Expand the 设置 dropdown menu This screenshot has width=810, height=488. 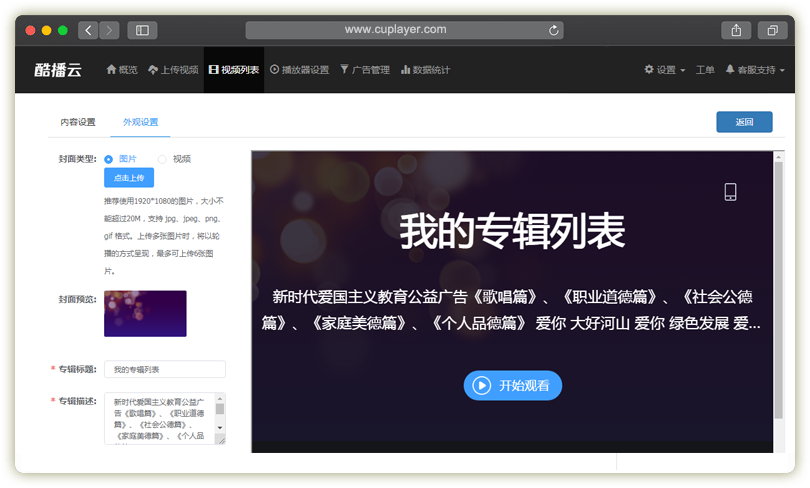(665, 70)
